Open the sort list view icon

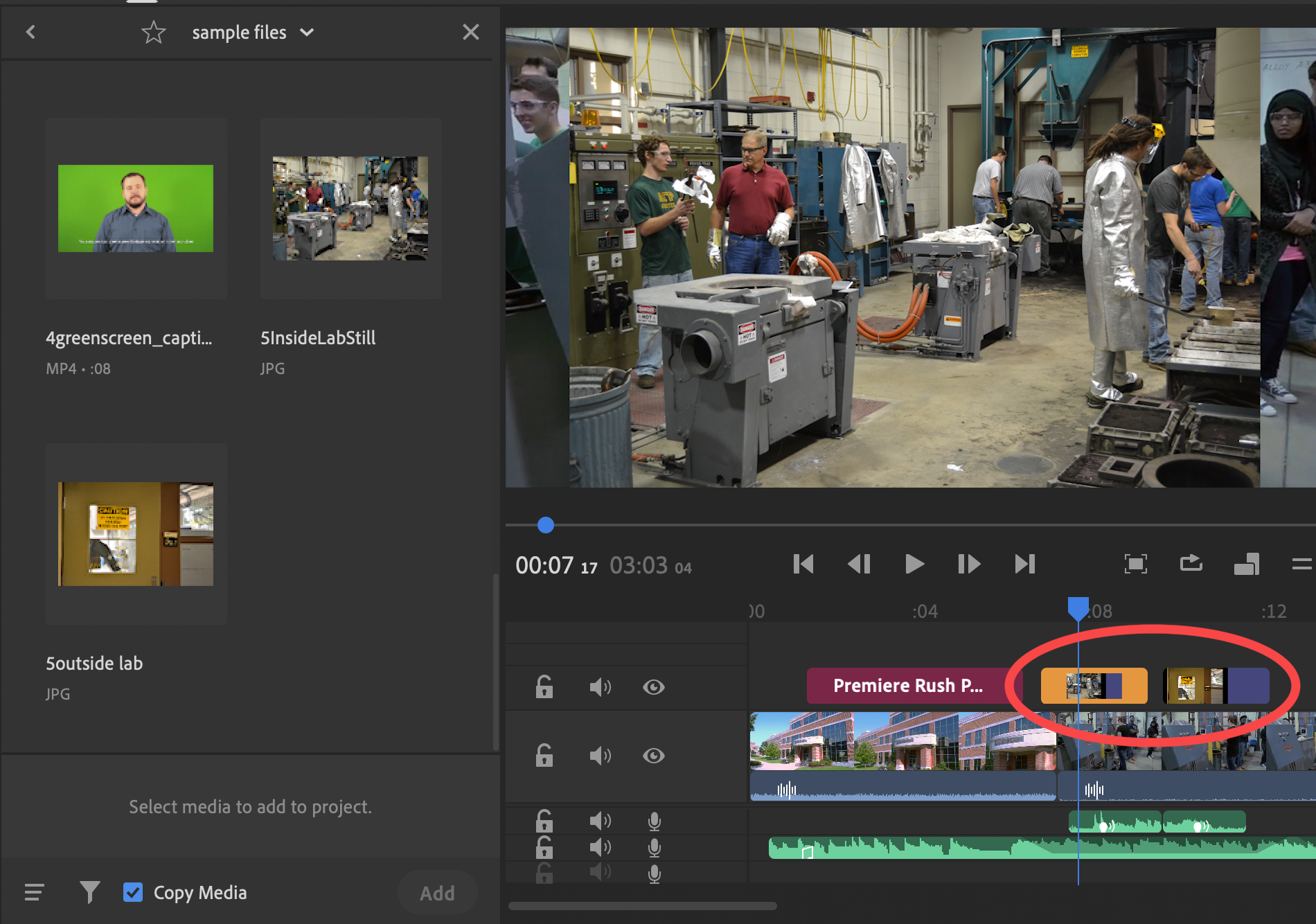pos(34,892)
